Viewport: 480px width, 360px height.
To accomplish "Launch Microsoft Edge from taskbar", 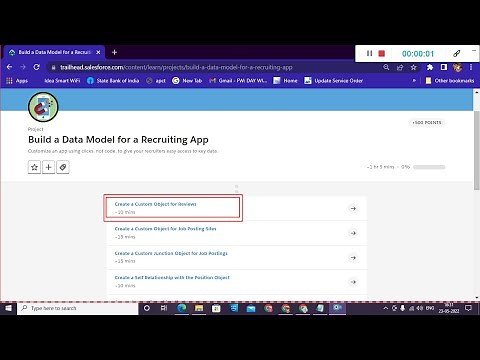I will 182,308.
